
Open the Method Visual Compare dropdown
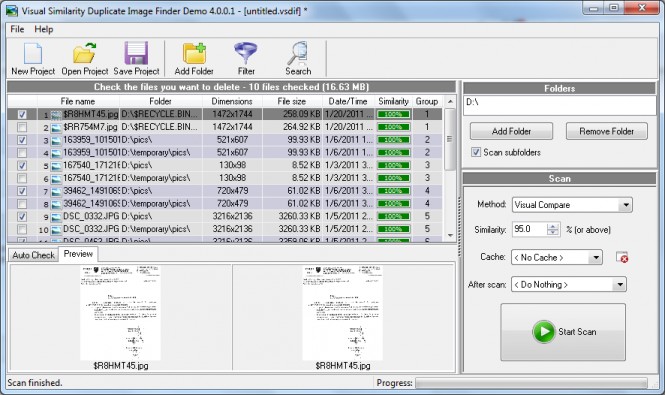626,205
